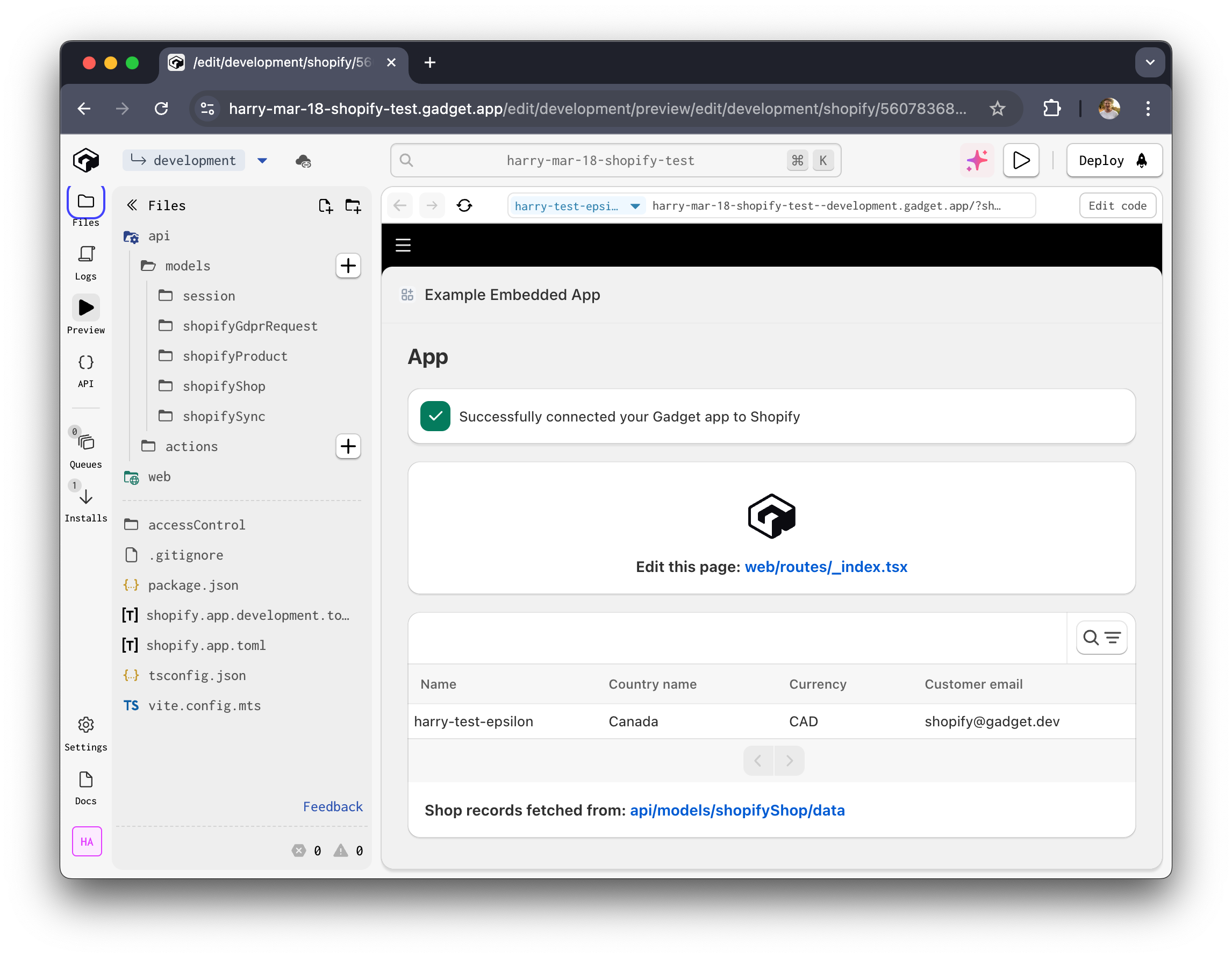This screenshot has width=1232, height=958.
Task: Click the warnings count icon in status bar
Action: pos(341,850)
